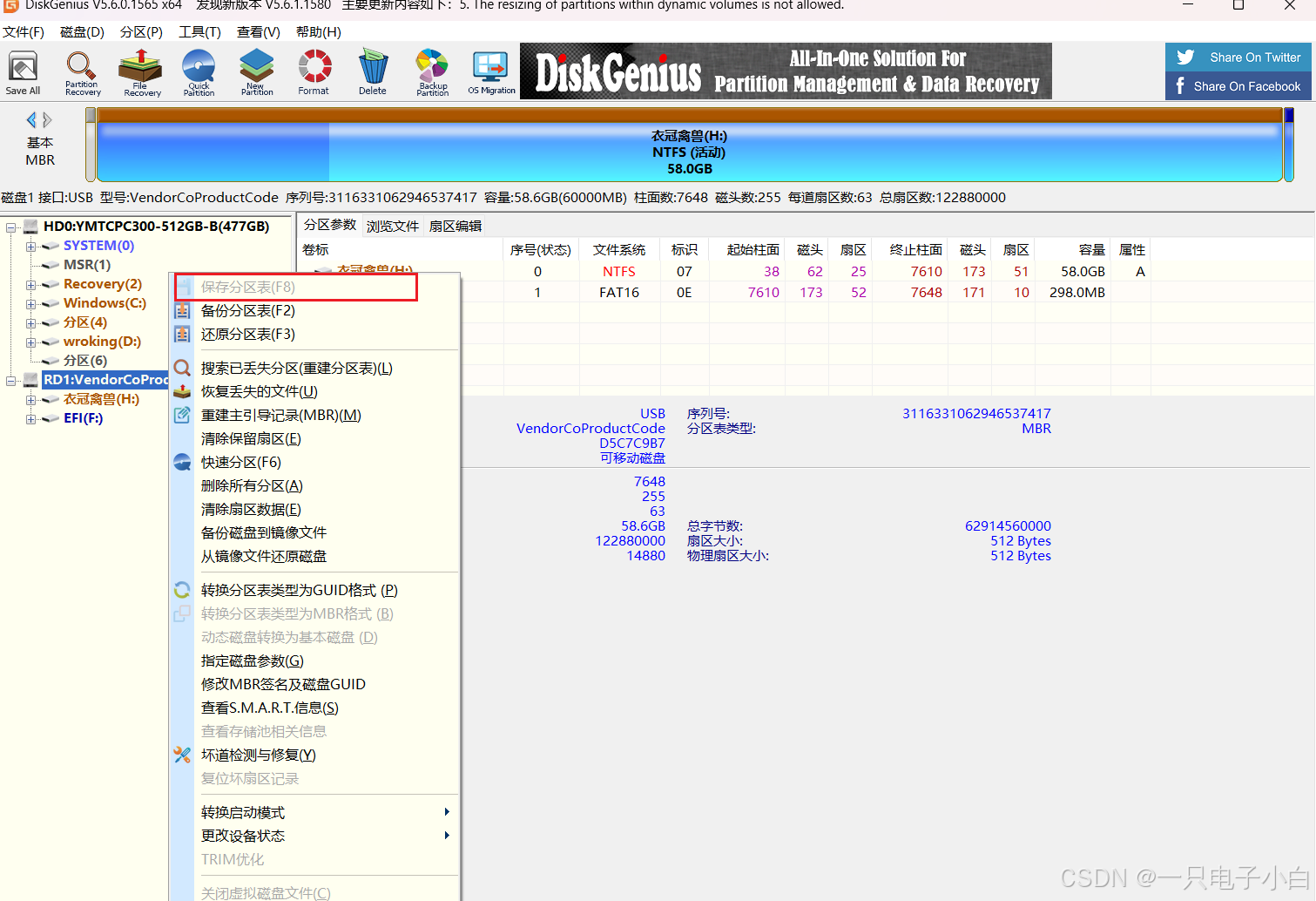Share On Facebook button
Screen dimensions: 1316x901
[x=1238, y=86]
